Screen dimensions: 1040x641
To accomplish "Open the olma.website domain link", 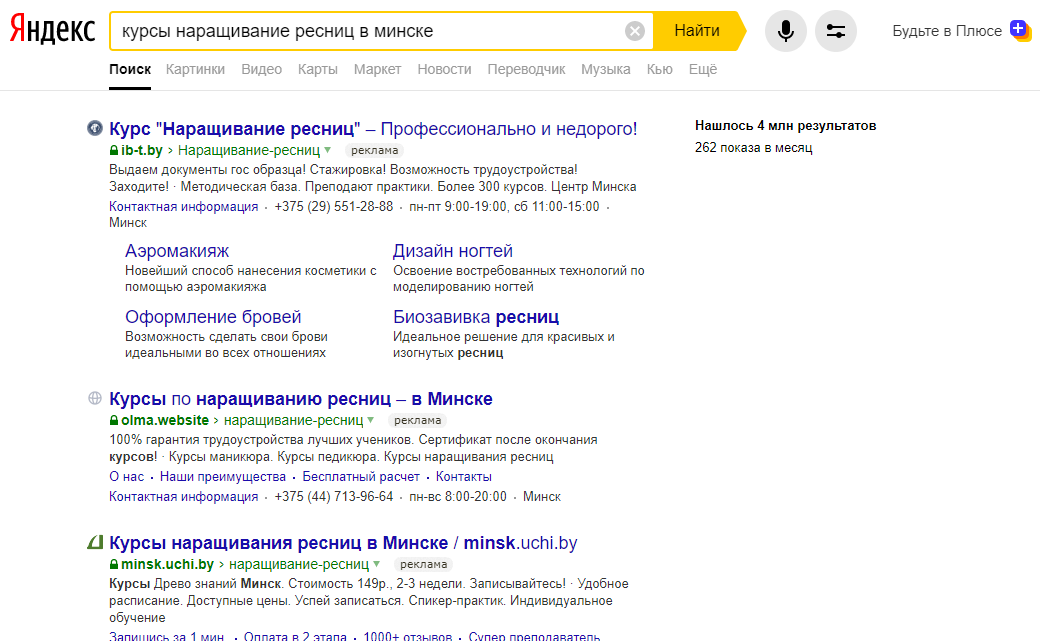I will pos(164,421).
